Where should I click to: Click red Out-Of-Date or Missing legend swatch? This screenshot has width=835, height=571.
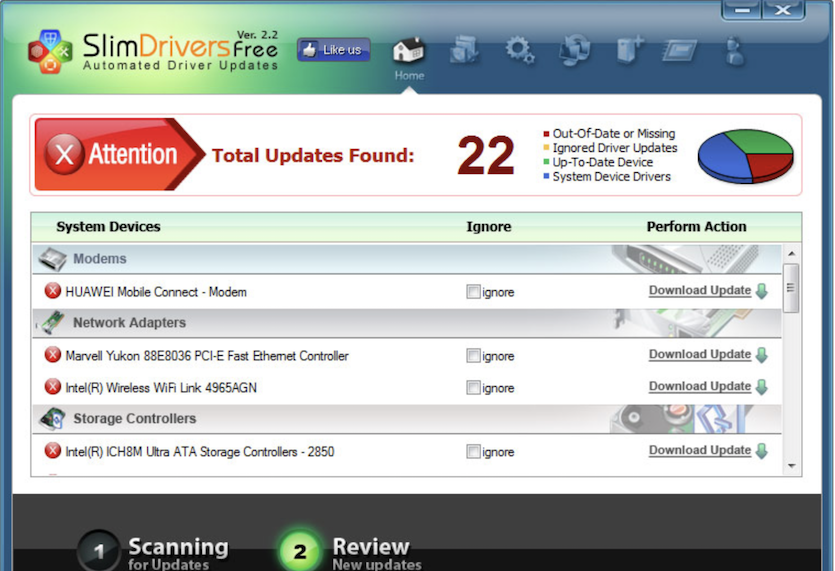tap(546, 134)
